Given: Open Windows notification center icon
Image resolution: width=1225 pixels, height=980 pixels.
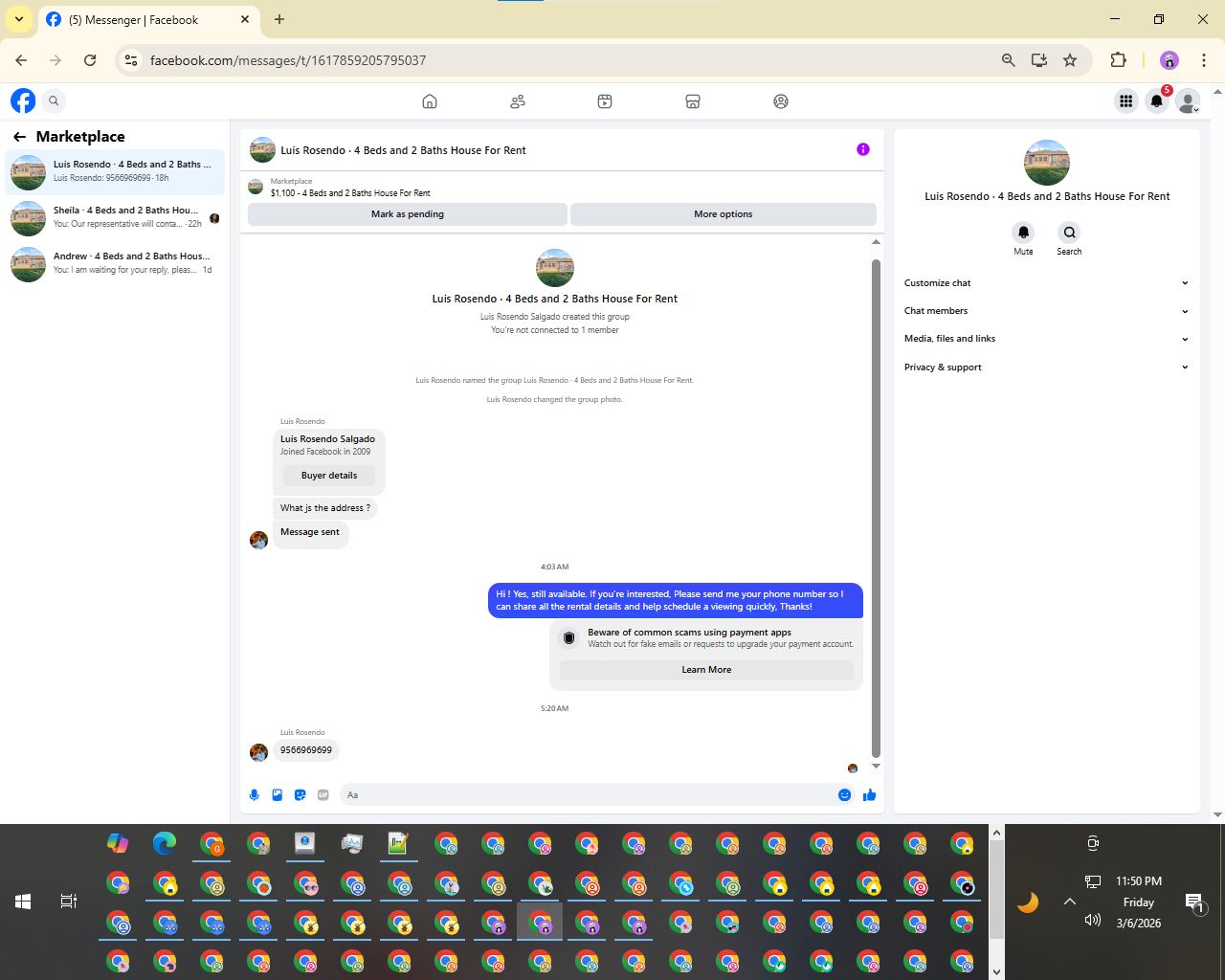Looking at the screenshot, I should pos(1194,902).
